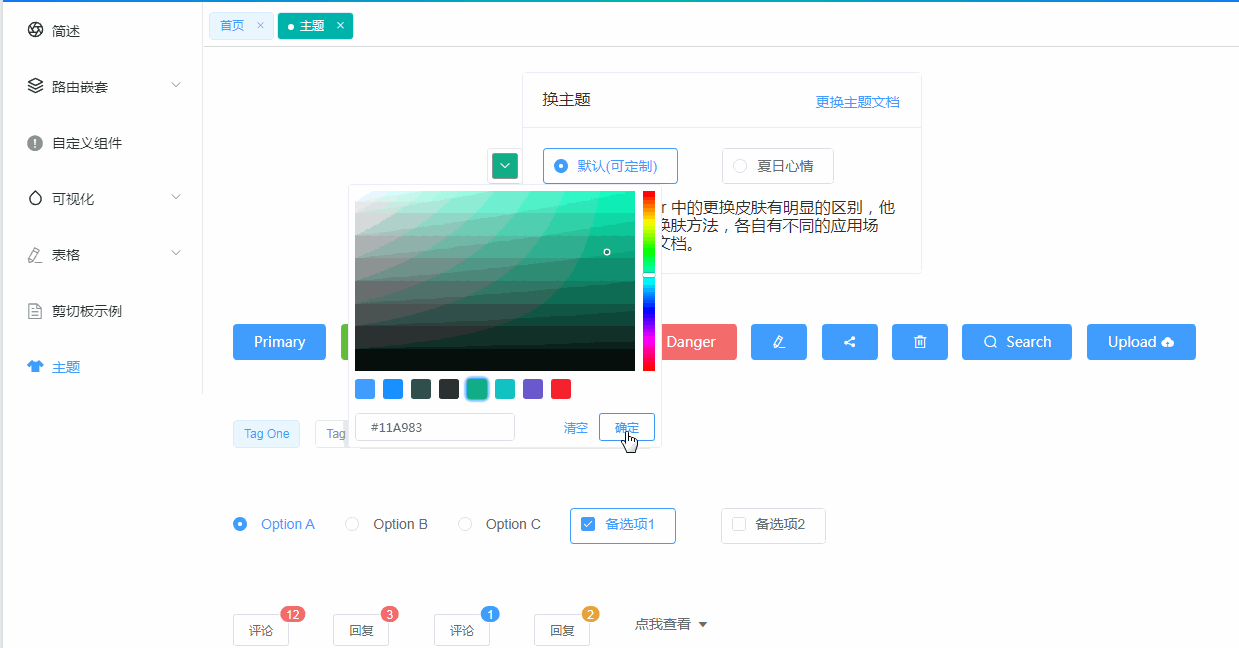Click the Primary button
This screenshot has width=1239, height=648.
click(x=279, y=342)
